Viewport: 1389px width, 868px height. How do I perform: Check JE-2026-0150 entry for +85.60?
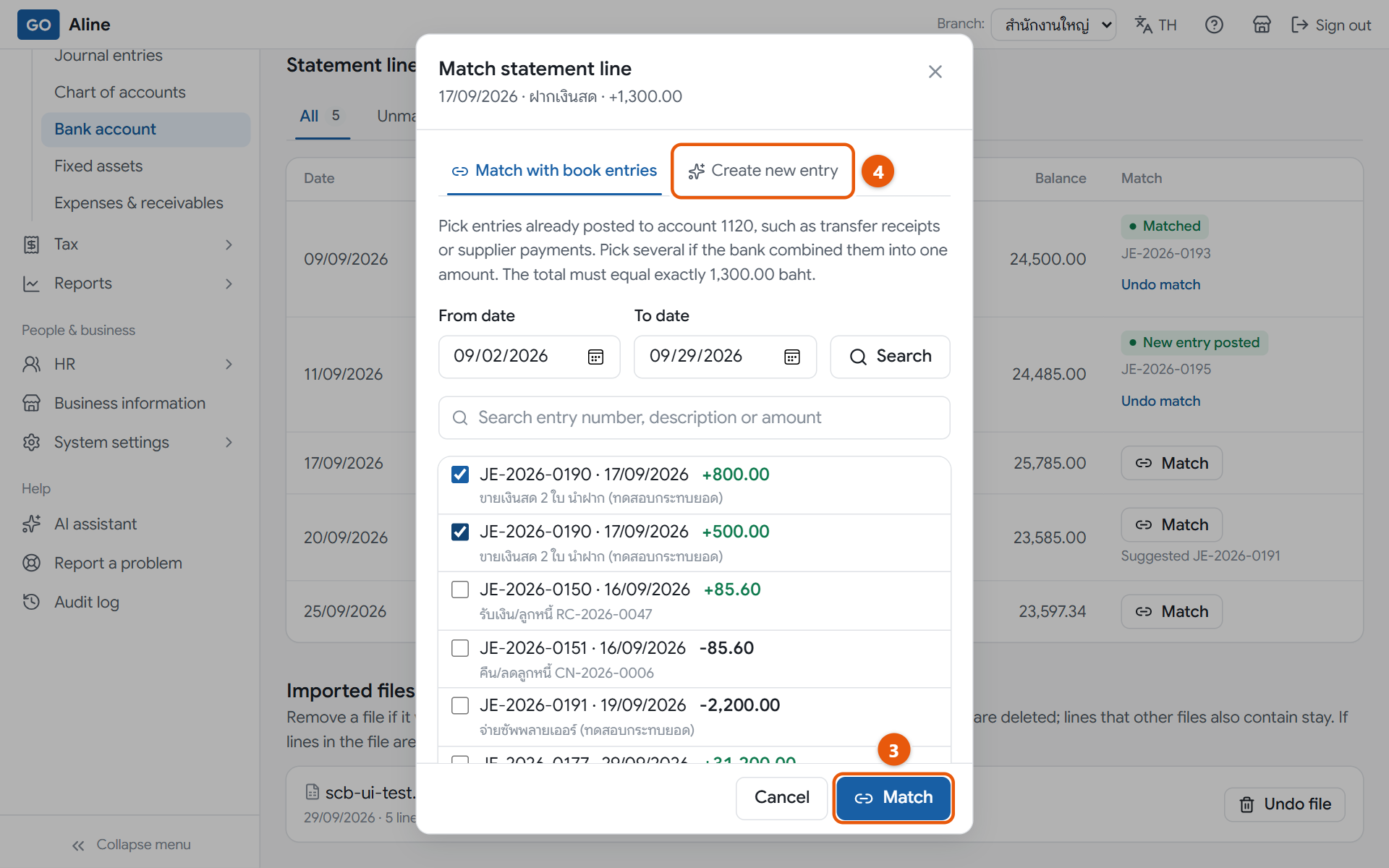(460, 590)
